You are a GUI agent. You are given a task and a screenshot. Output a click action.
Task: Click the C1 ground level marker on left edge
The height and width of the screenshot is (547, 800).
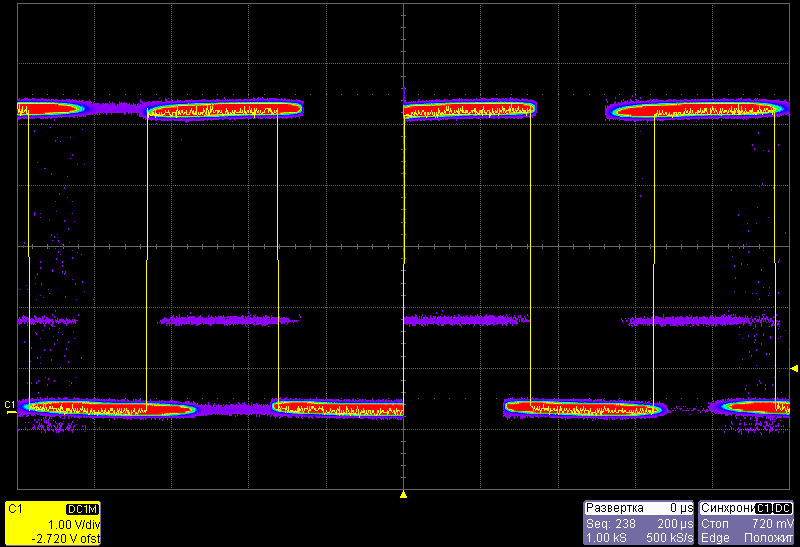[x=10, y=405]
